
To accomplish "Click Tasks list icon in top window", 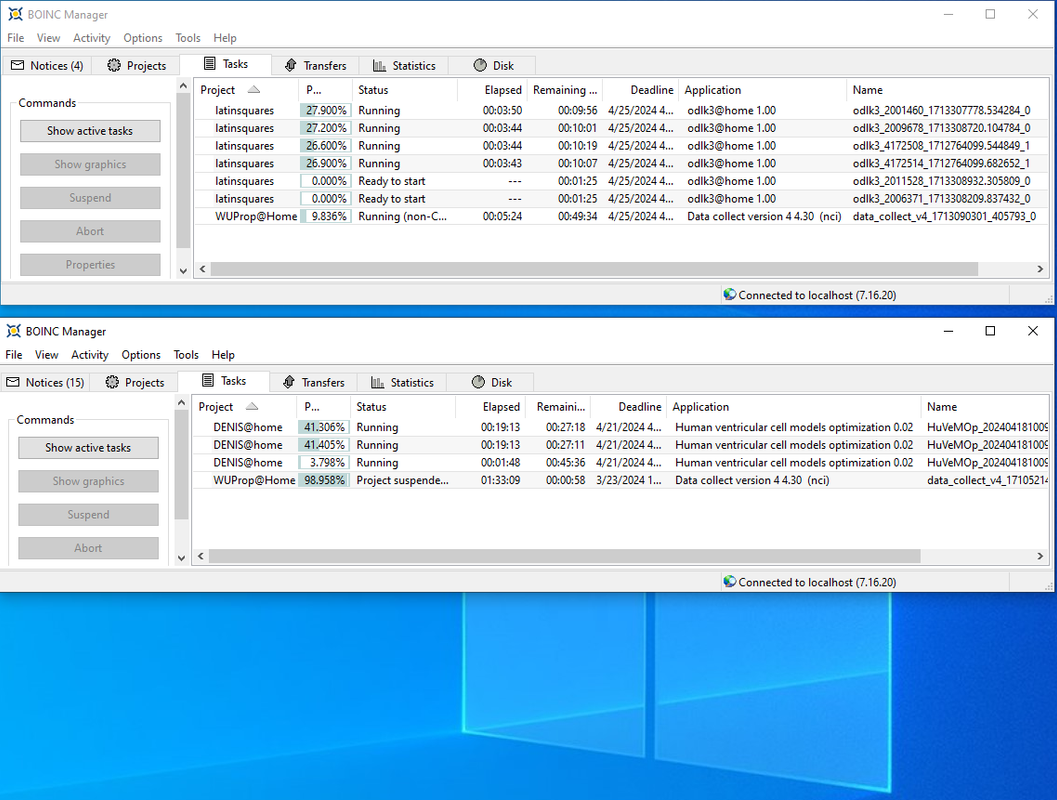I will (x=210, y=64).
